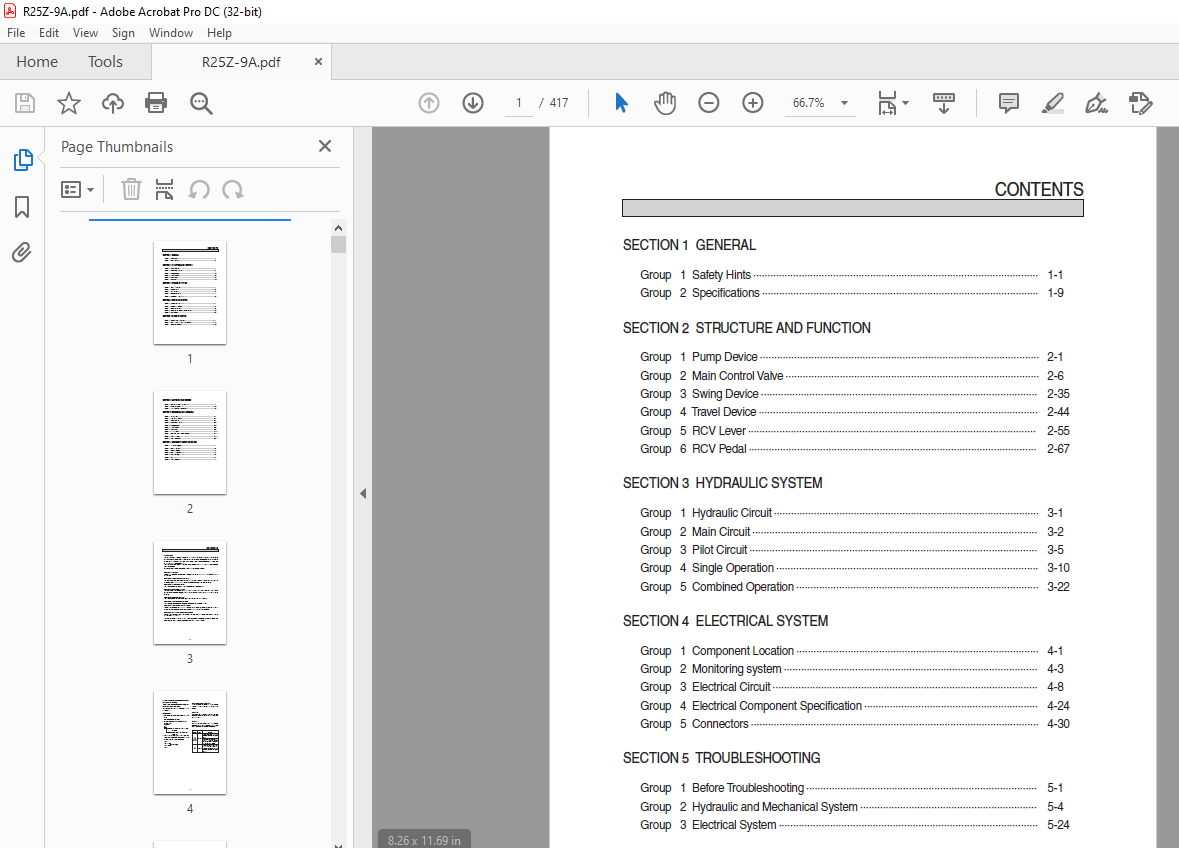The width and height of the screenshot is (1179, 848).
Task: Select page 4 thumbnail
Action: click(189, 743)
